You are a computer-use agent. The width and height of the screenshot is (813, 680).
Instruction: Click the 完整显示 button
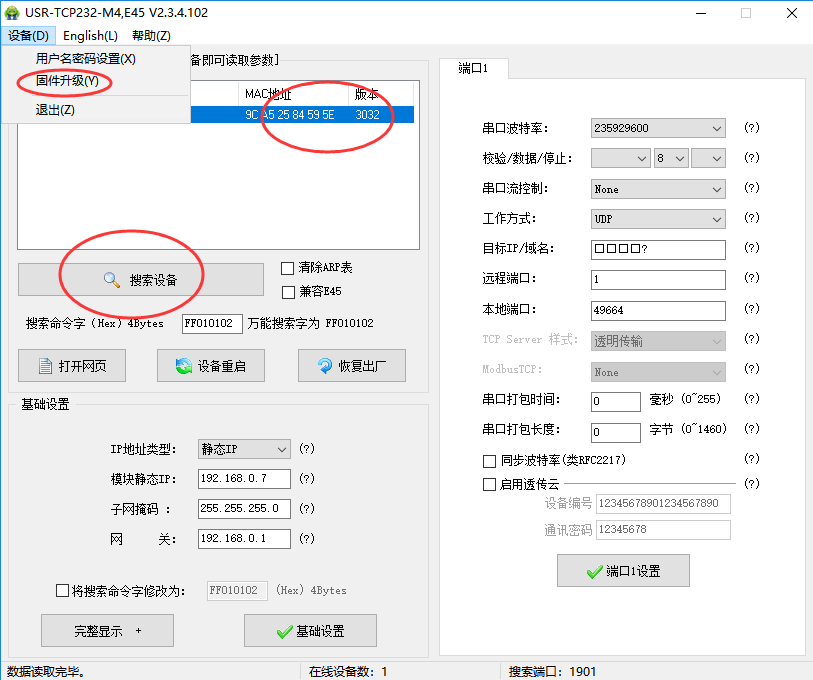coord(107,631)
